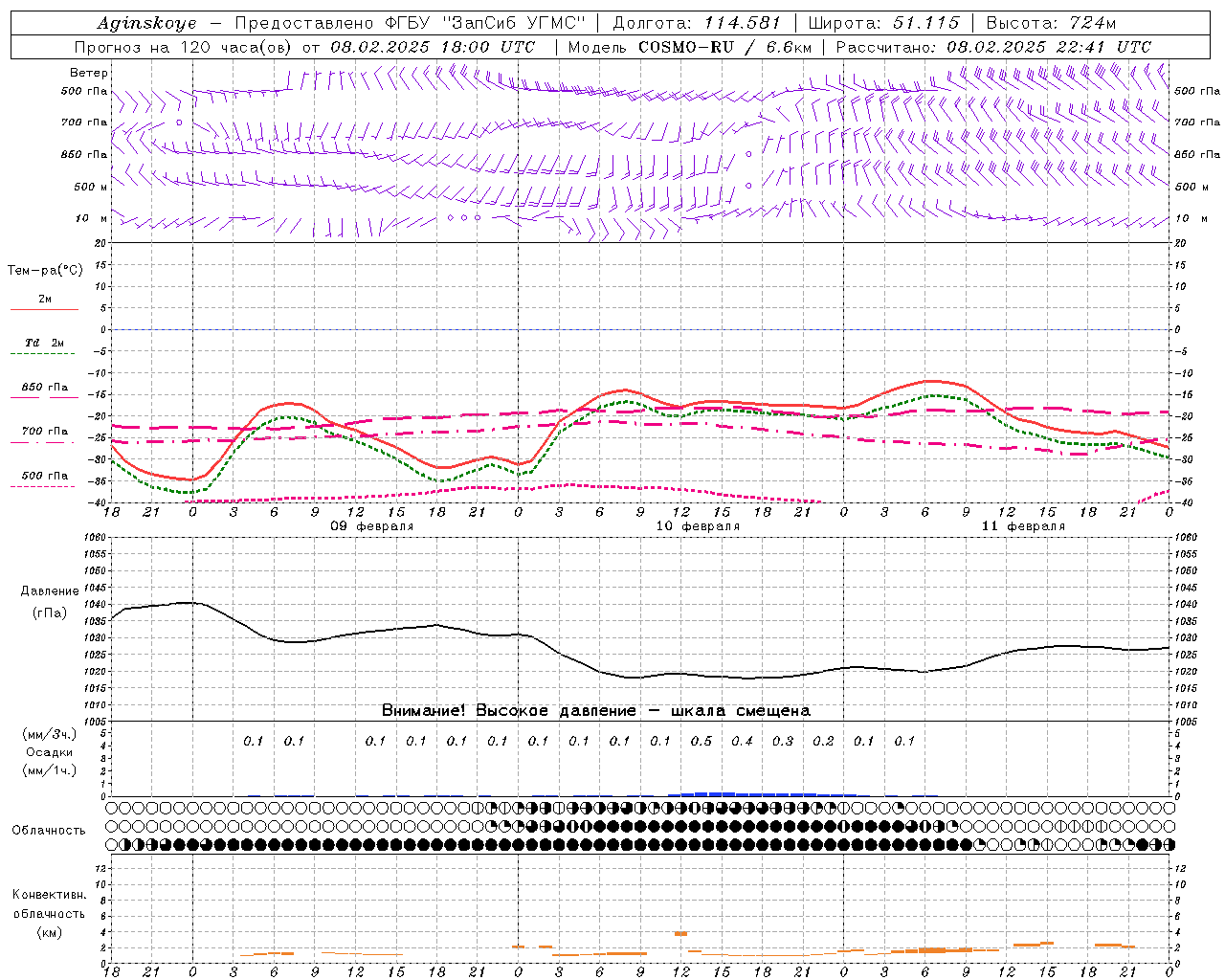Image resolution: width=1225 pixels, height=980 pixels.
Task: Click the 0.3 precipitation value
Action: pos(783,741)
